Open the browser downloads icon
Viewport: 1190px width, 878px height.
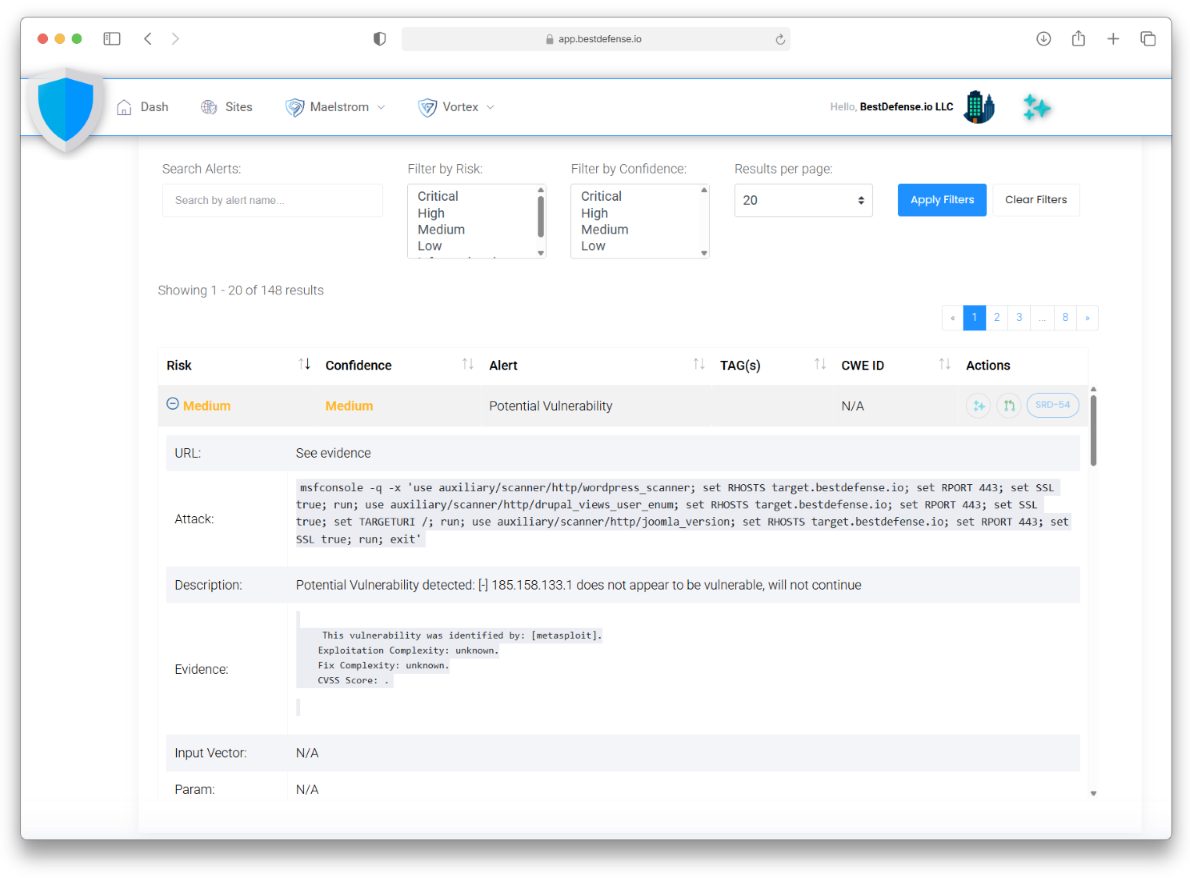click(x=1044, y=39)
